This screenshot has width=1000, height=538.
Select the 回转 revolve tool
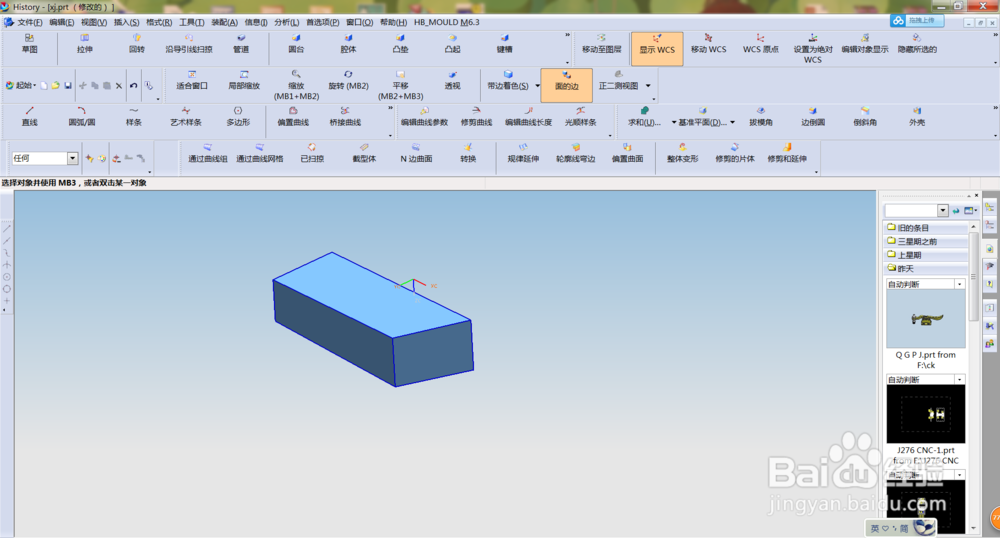[x=136, y=44]
